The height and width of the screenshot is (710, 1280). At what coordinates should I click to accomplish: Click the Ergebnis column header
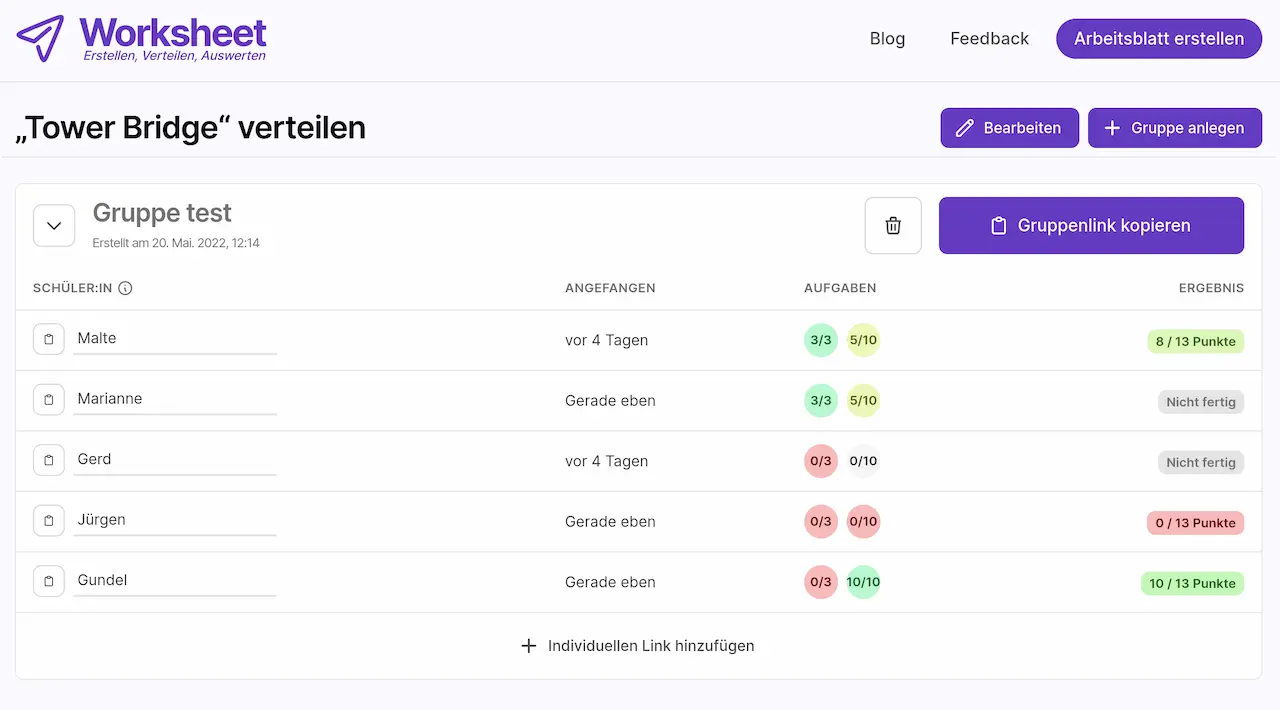coord(1211,288)
